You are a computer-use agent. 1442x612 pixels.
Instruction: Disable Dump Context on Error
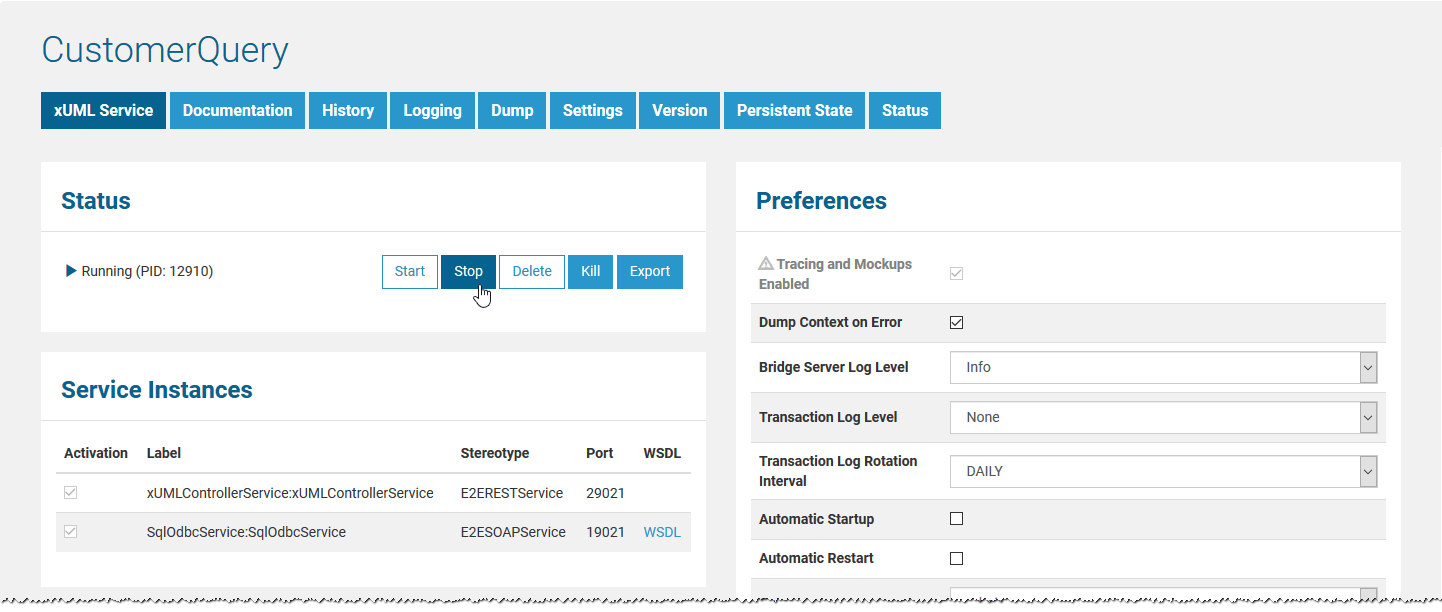coord(956,322)
